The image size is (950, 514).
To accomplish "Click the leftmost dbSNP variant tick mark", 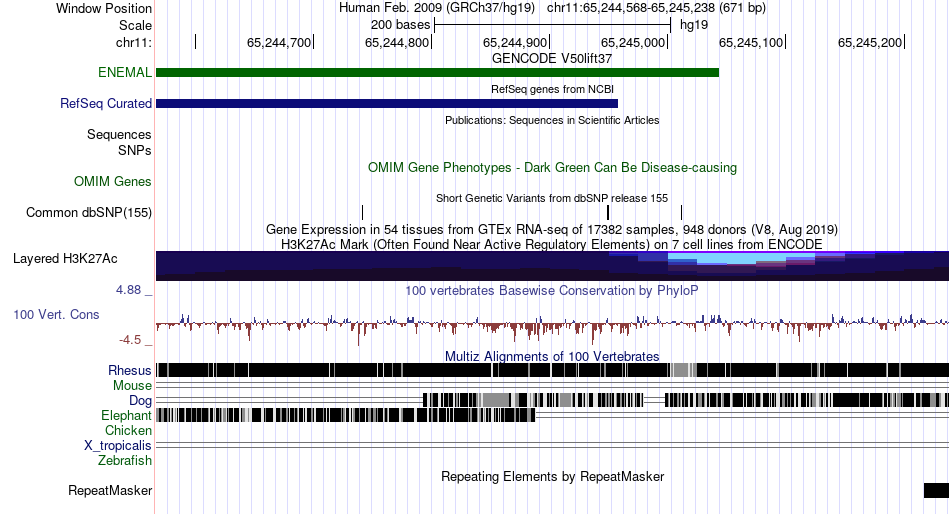I will tap(362, 212).
